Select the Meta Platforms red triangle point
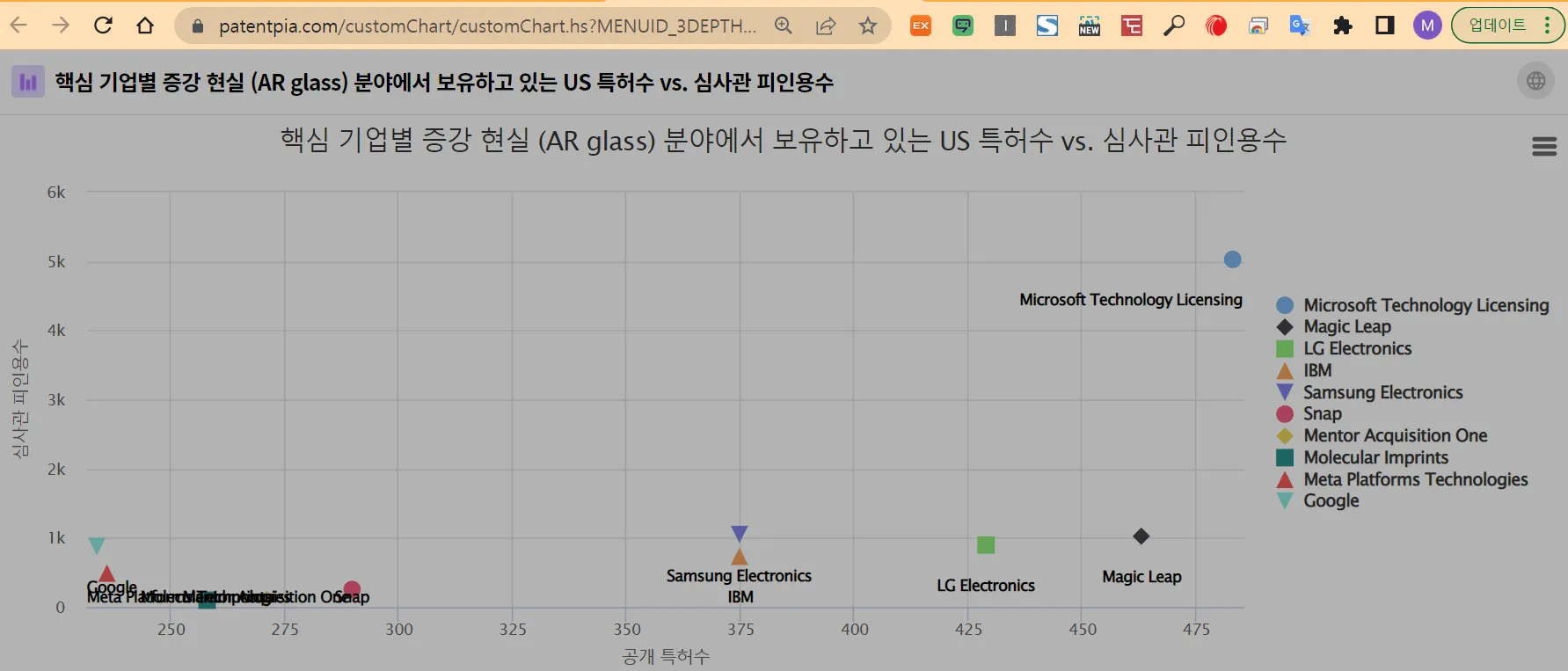Viewport: 1568px width, 671px height. [x=106, y=574]
